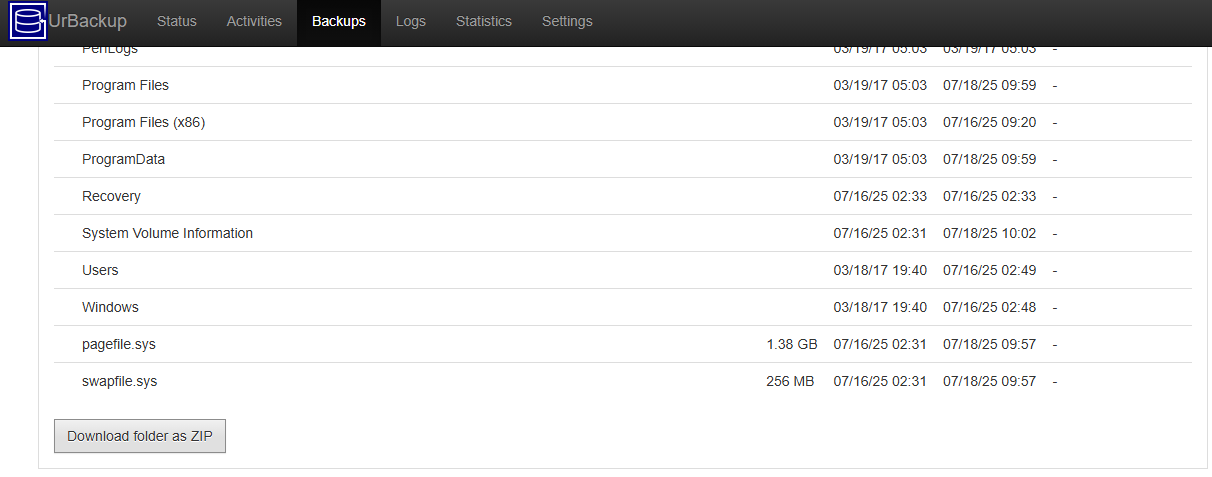Click the UrBackup brand name text
Viewport: 1212px width, 477px height.
88,21
